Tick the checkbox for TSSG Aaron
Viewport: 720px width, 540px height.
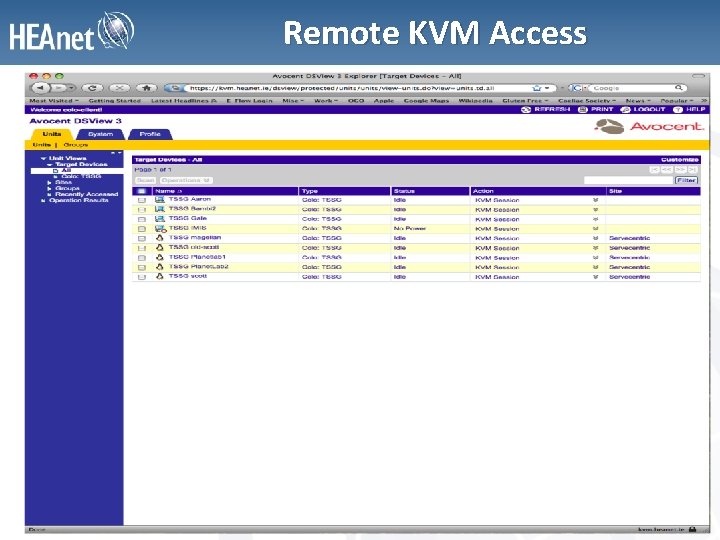coord(142,200)
